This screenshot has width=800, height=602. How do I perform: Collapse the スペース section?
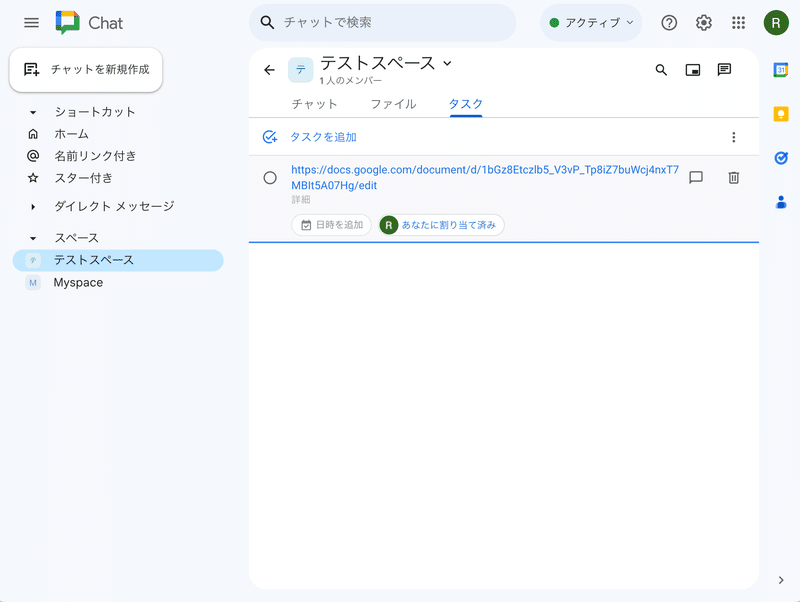(33, 238)
